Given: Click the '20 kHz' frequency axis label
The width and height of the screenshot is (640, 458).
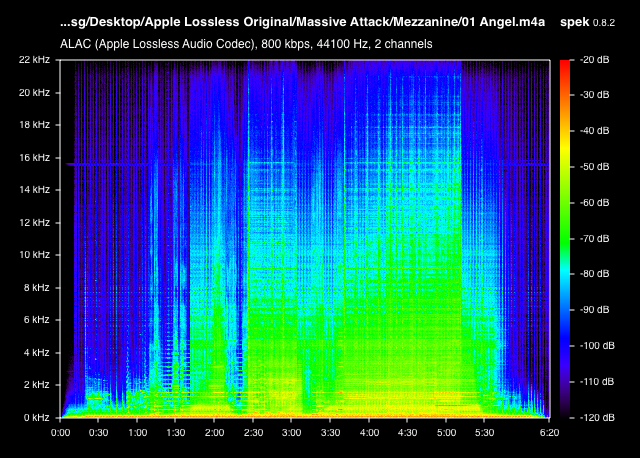Looking at the screenshot, I should 34,93.
